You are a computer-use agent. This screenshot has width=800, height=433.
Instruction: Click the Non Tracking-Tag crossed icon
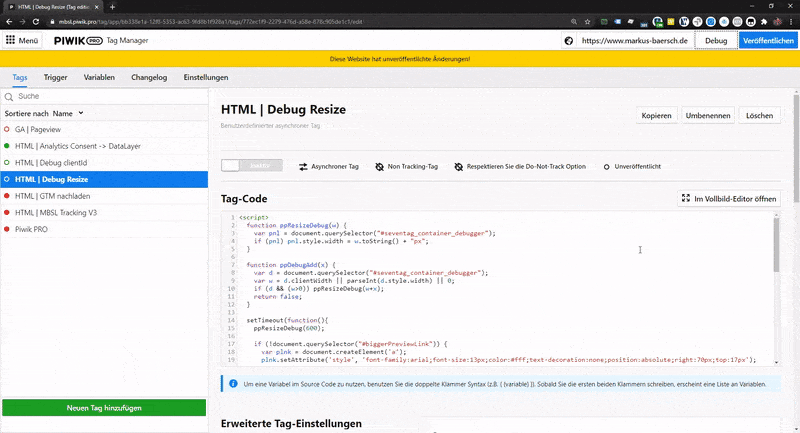click(x=380, y=167)
